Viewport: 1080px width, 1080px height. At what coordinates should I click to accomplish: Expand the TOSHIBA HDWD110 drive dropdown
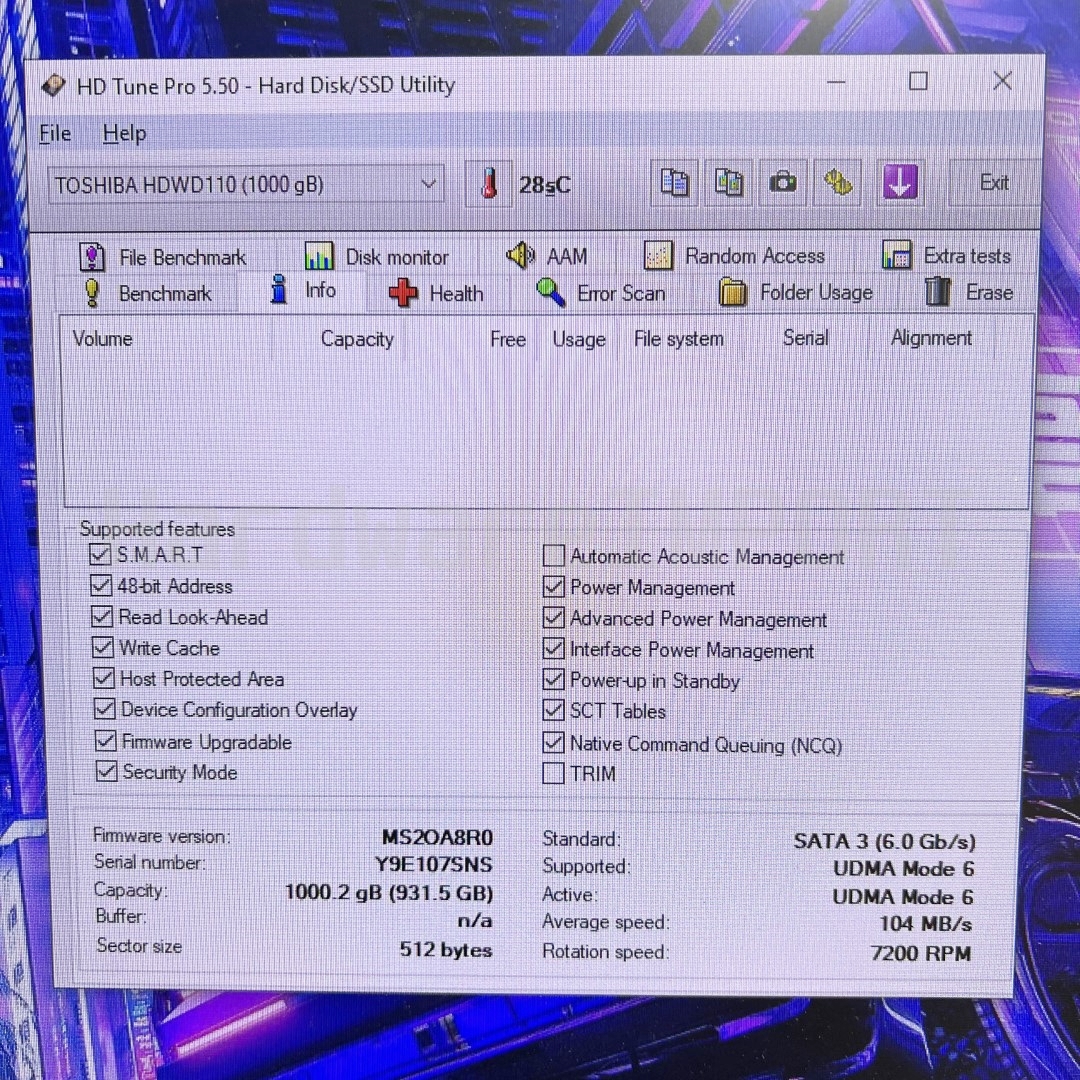click(x=428, y=185)
